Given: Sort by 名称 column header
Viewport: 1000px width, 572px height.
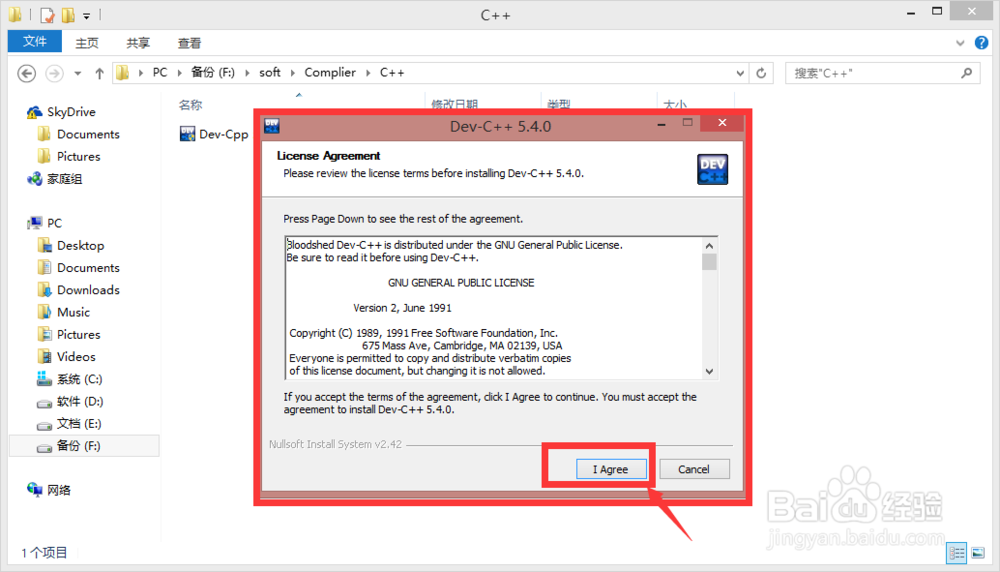Looking at the screenshot, I should pyautogui.click(x=190, y=105).
